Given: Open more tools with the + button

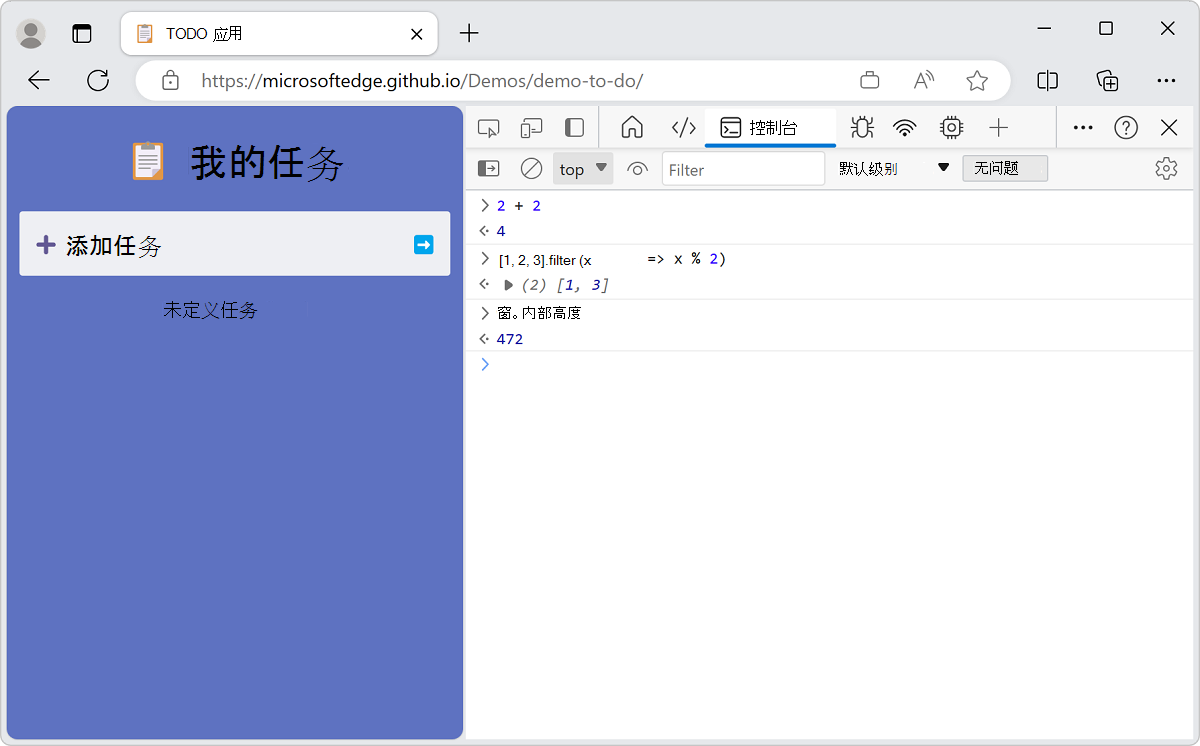Looking at the screenshot, I should tap(998, 127).
